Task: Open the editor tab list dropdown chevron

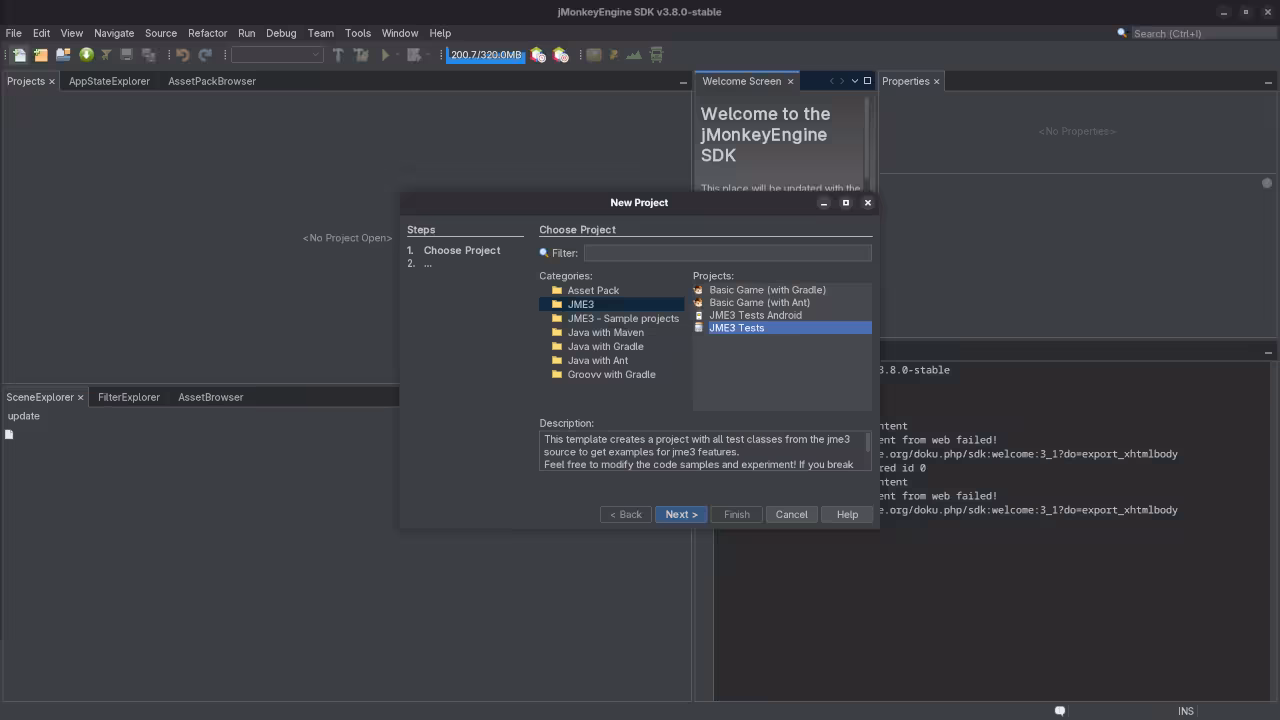Action: click(x=855, y=81)
